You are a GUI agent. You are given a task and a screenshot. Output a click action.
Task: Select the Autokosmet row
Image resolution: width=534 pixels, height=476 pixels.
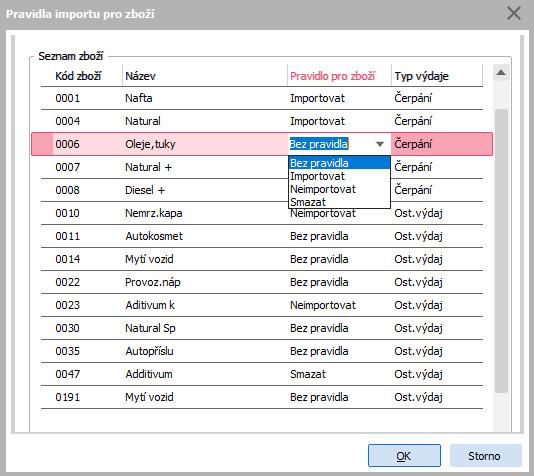click(262, 236)
